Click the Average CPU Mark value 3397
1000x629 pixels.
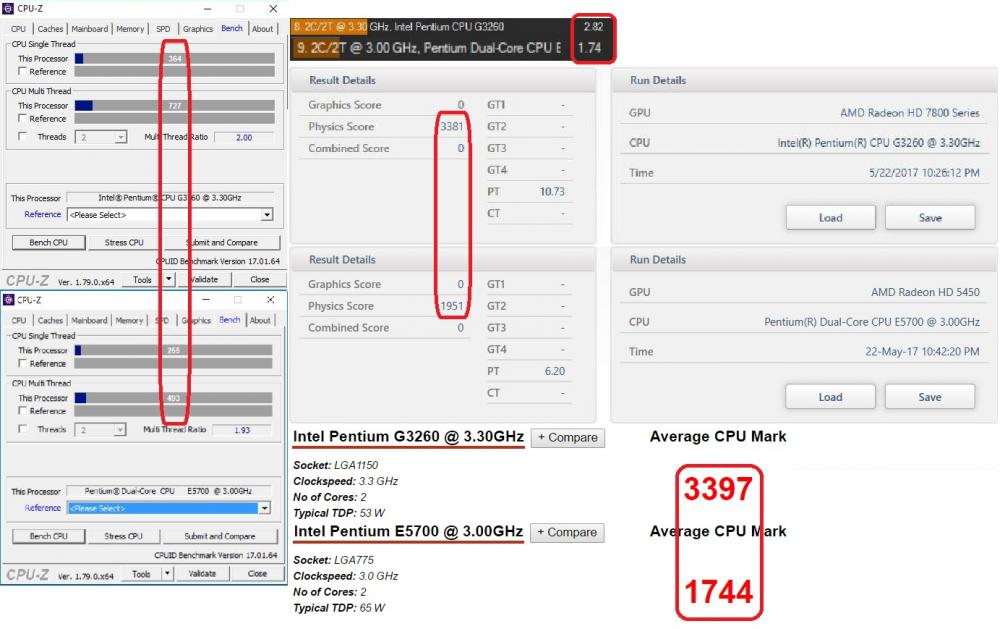[x=718, y=489]
